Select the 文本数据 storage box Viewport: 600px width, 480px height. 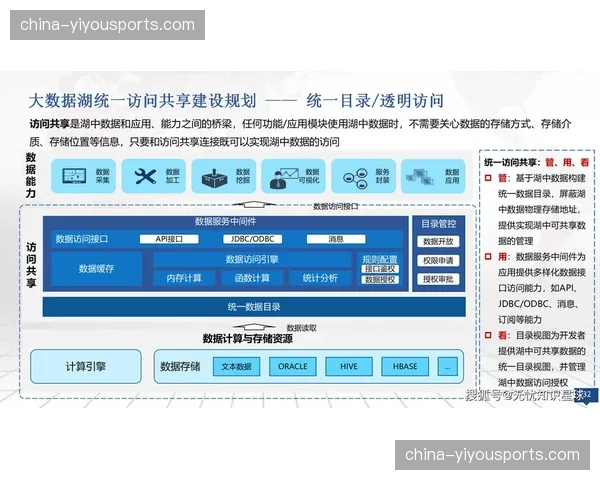[236, 366]
